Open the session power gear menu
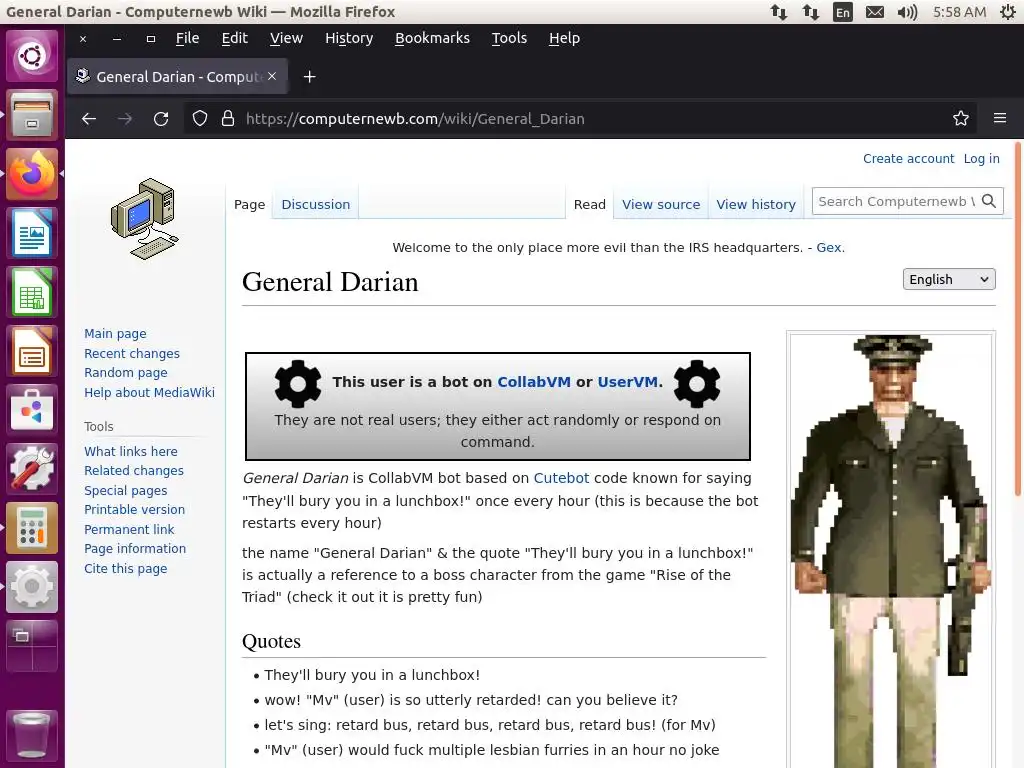 point(1008,12)
